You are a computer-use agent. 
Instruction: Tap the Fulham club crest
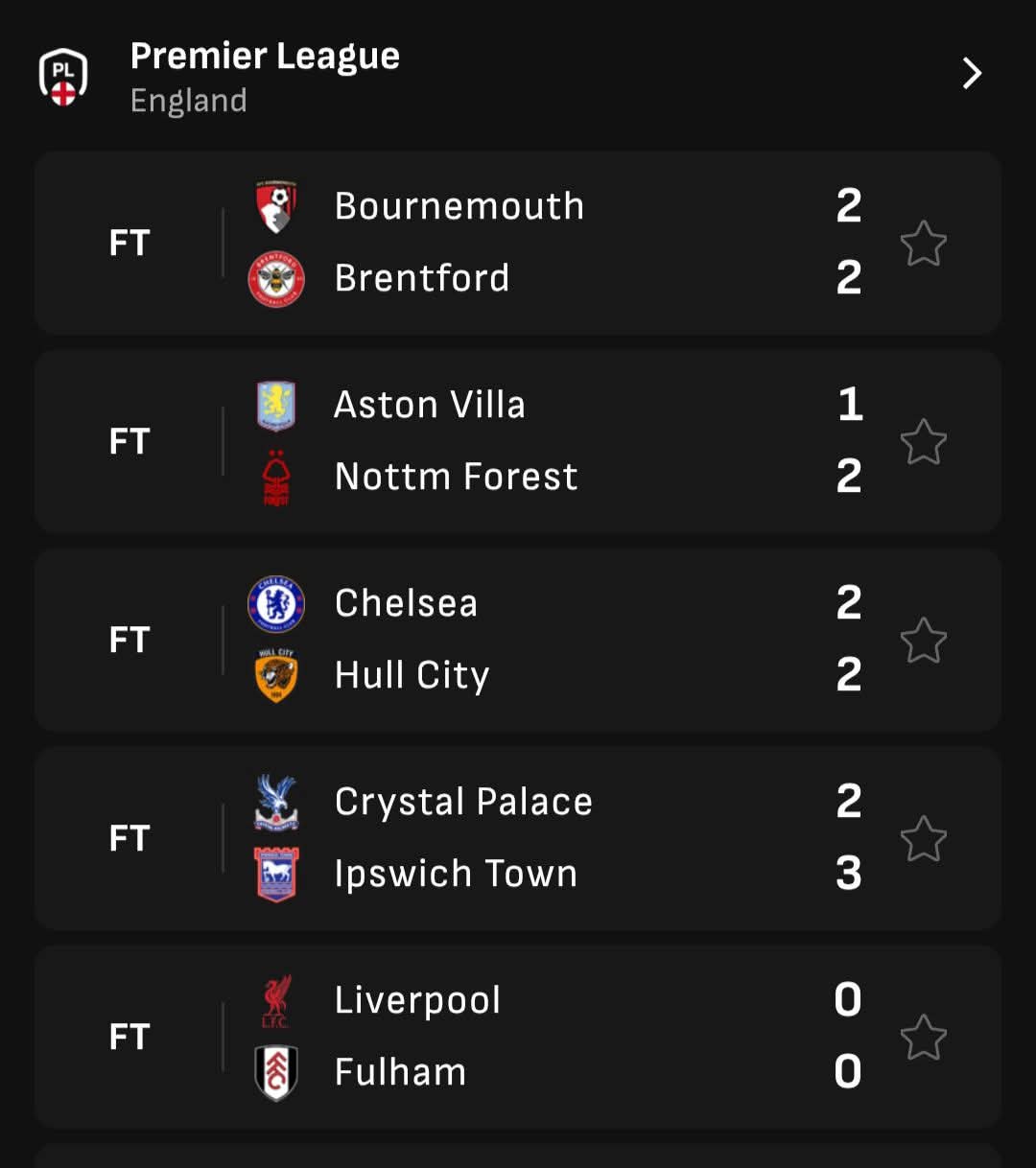point(276,1073)
